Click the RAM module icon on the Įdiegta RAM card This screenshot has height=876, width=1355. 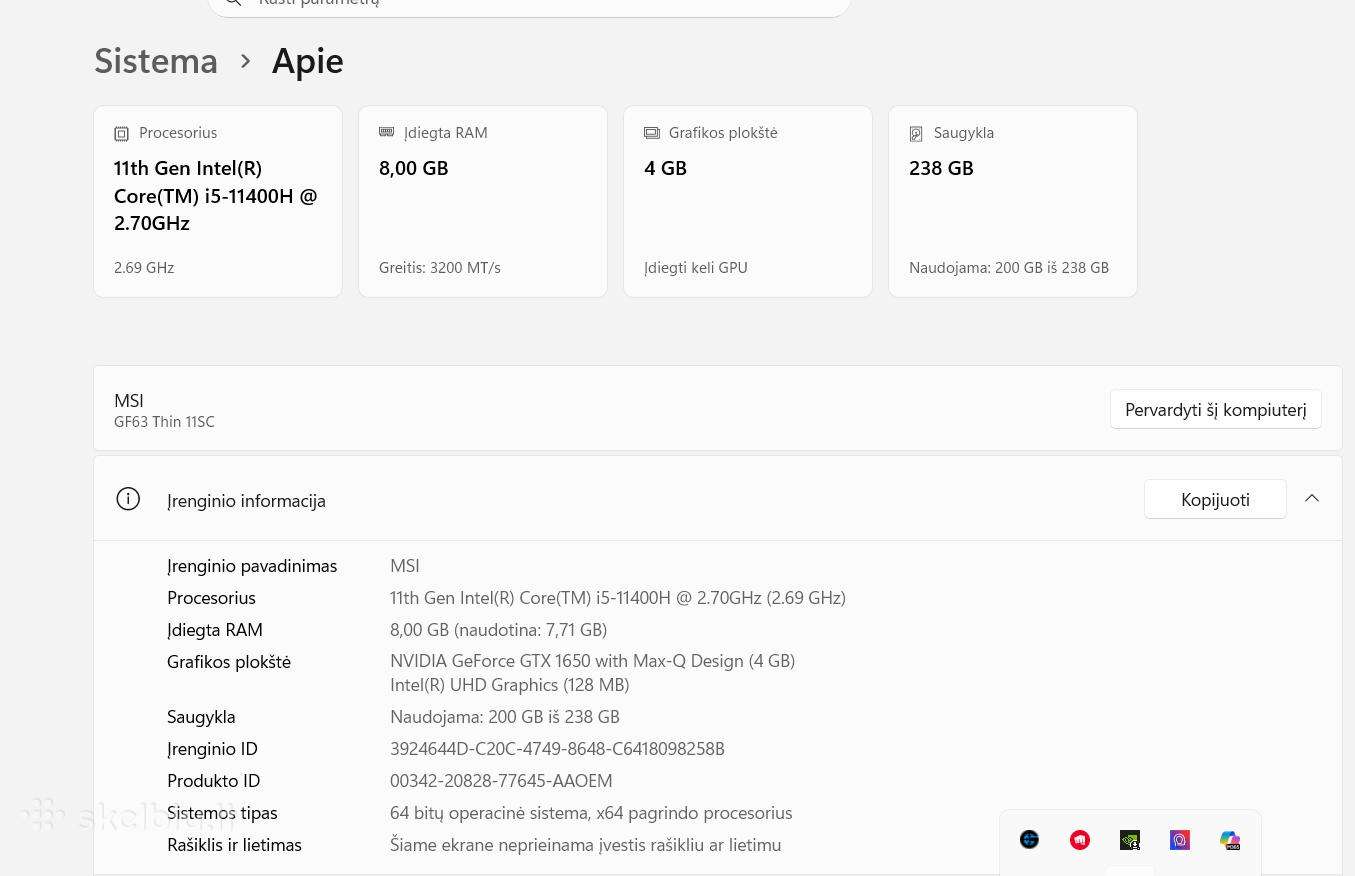click(386, 132)
